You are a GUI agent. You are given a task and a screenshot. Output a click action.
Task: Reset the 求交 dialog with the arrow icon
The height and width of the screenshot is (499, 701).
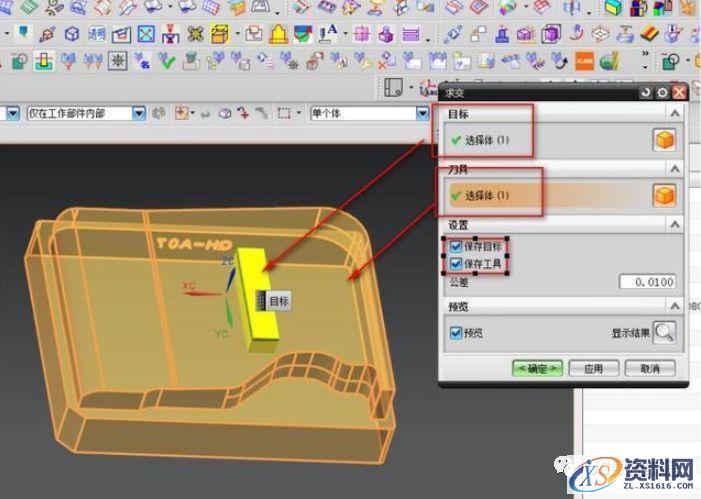pyautogui.click(x=646, y=92)
